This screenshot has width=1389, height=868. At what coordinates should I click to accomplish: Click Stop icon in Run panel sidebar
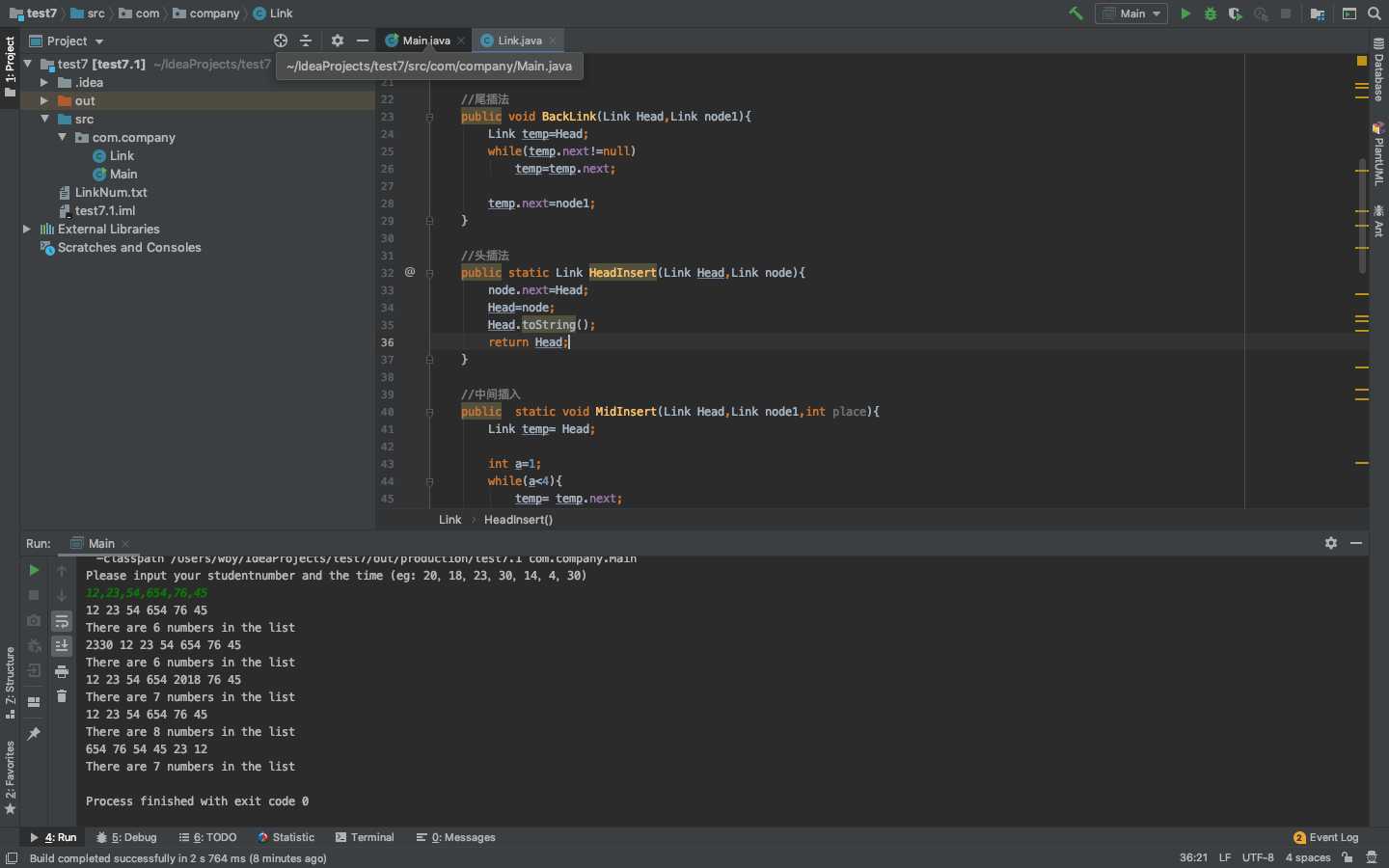(34, 595)
